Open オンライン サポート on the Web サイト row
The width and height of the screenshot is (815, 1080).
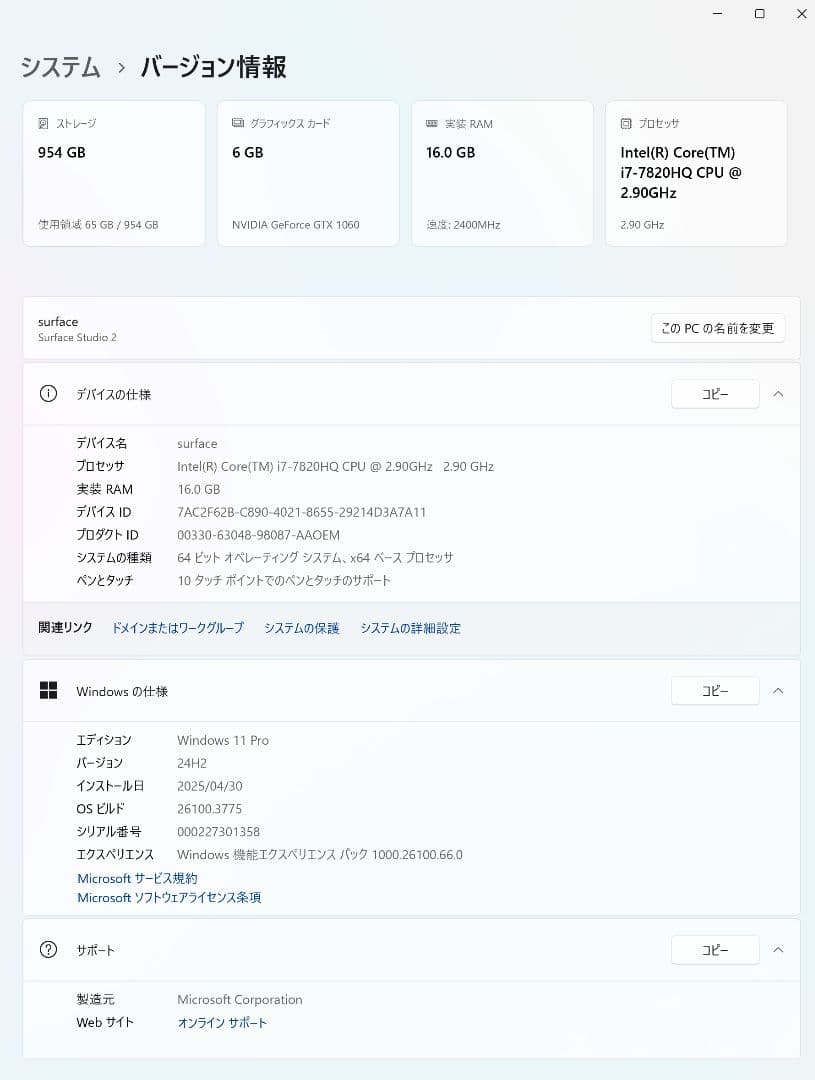(222, 1022)
